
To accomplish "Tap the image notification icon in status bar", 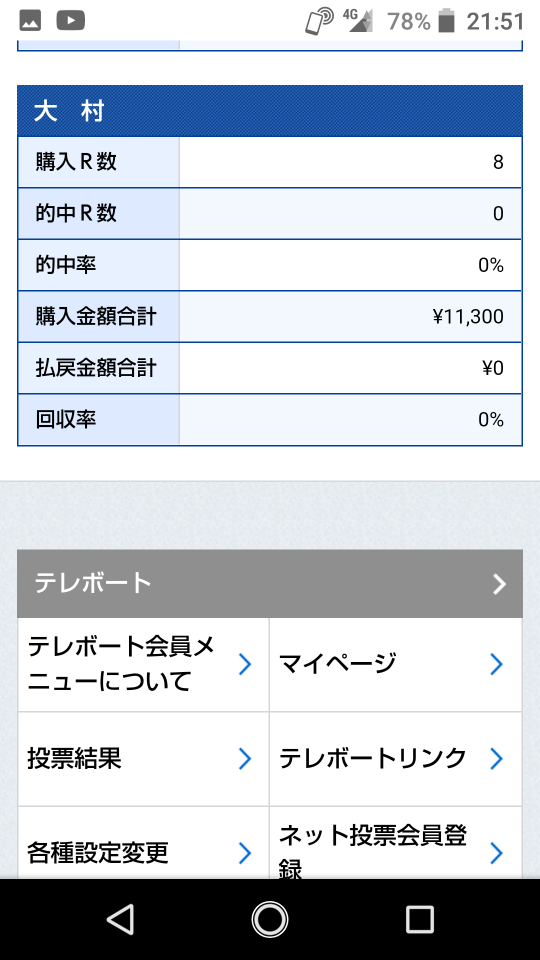I will click(30, 21).
